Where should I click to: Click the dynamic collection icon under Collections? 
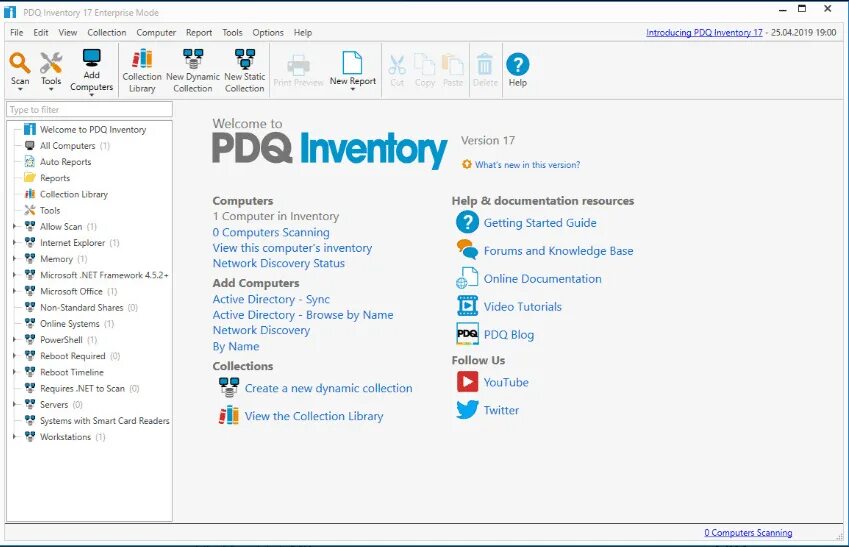click(229, 387)
